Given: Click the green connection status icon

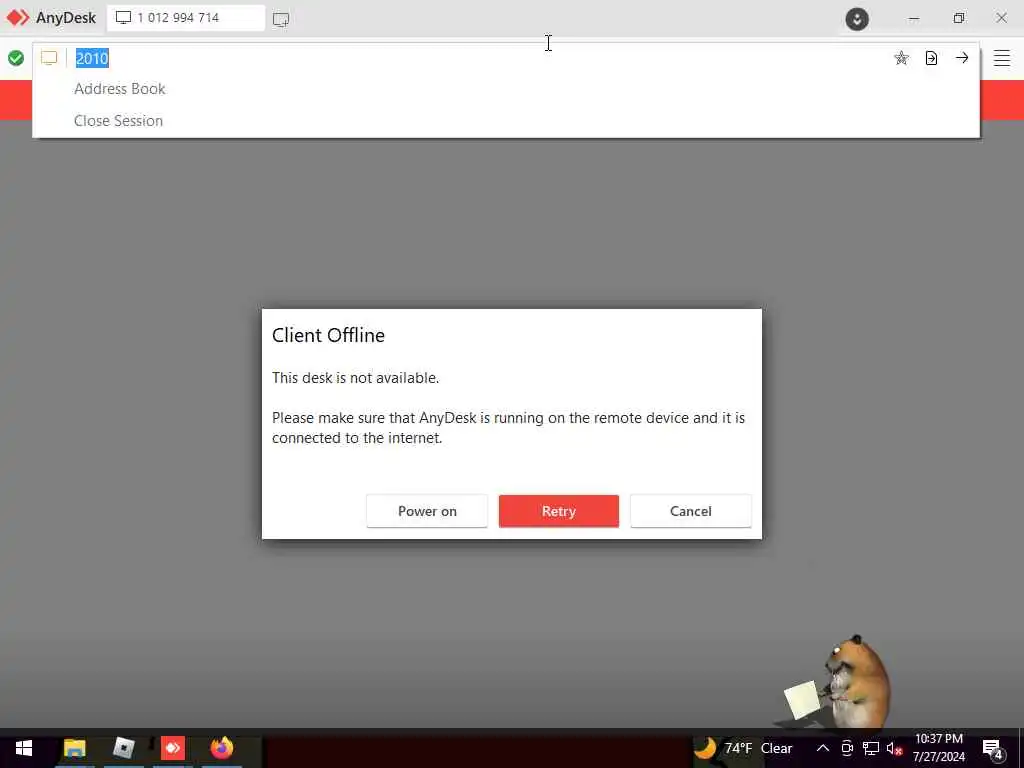Looking at the screenshot, I should pyautogui.click(x=16, y=58).
